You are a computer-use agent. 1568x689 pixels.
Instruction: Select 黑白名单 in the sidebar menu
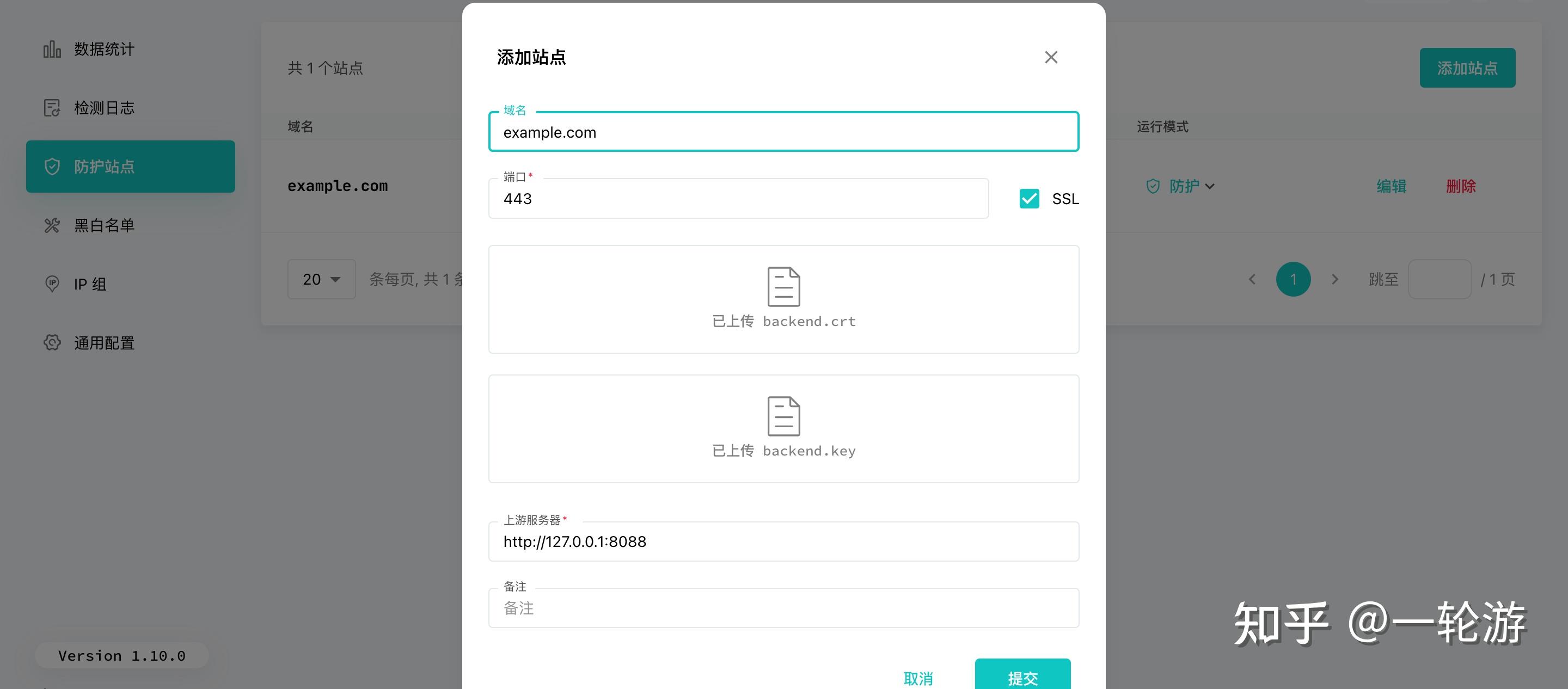coord(105,225)
